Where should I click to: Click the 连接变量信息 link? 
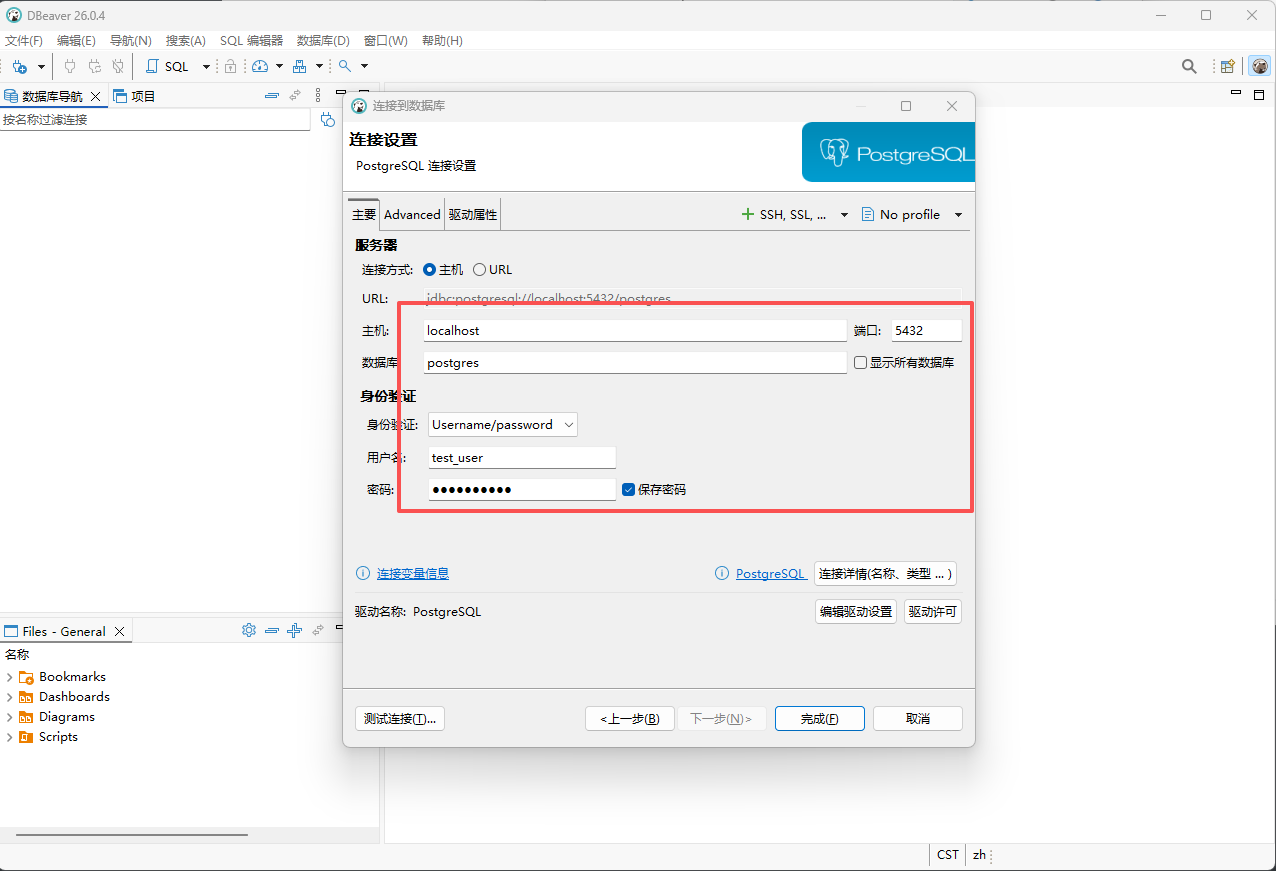pos(413,573)
